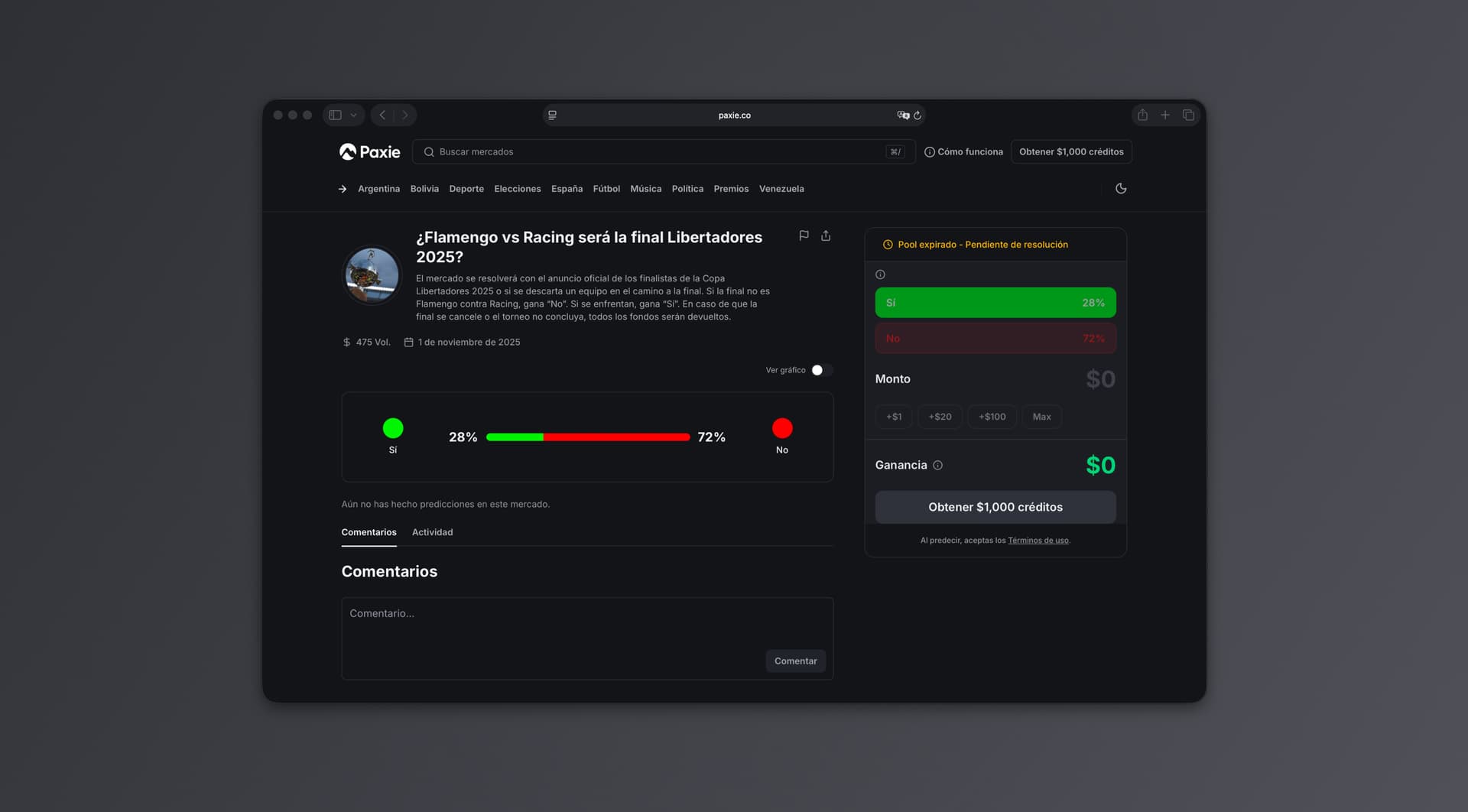Enable the Ver gráfico switch
Screen dimensions: 1468x812
(821, 370)
